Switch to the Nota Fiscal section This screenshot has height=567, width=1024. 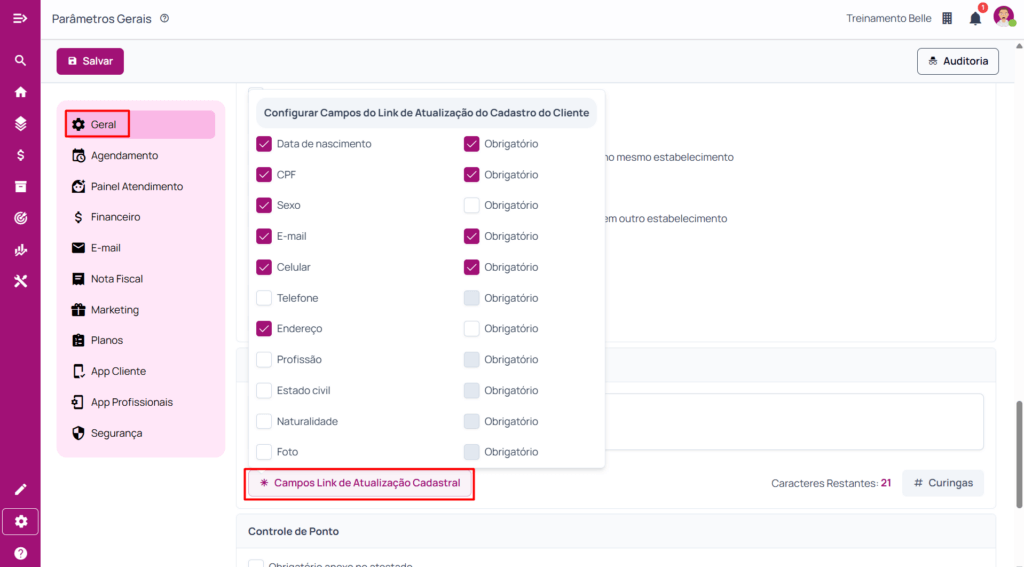click(116, 279)
